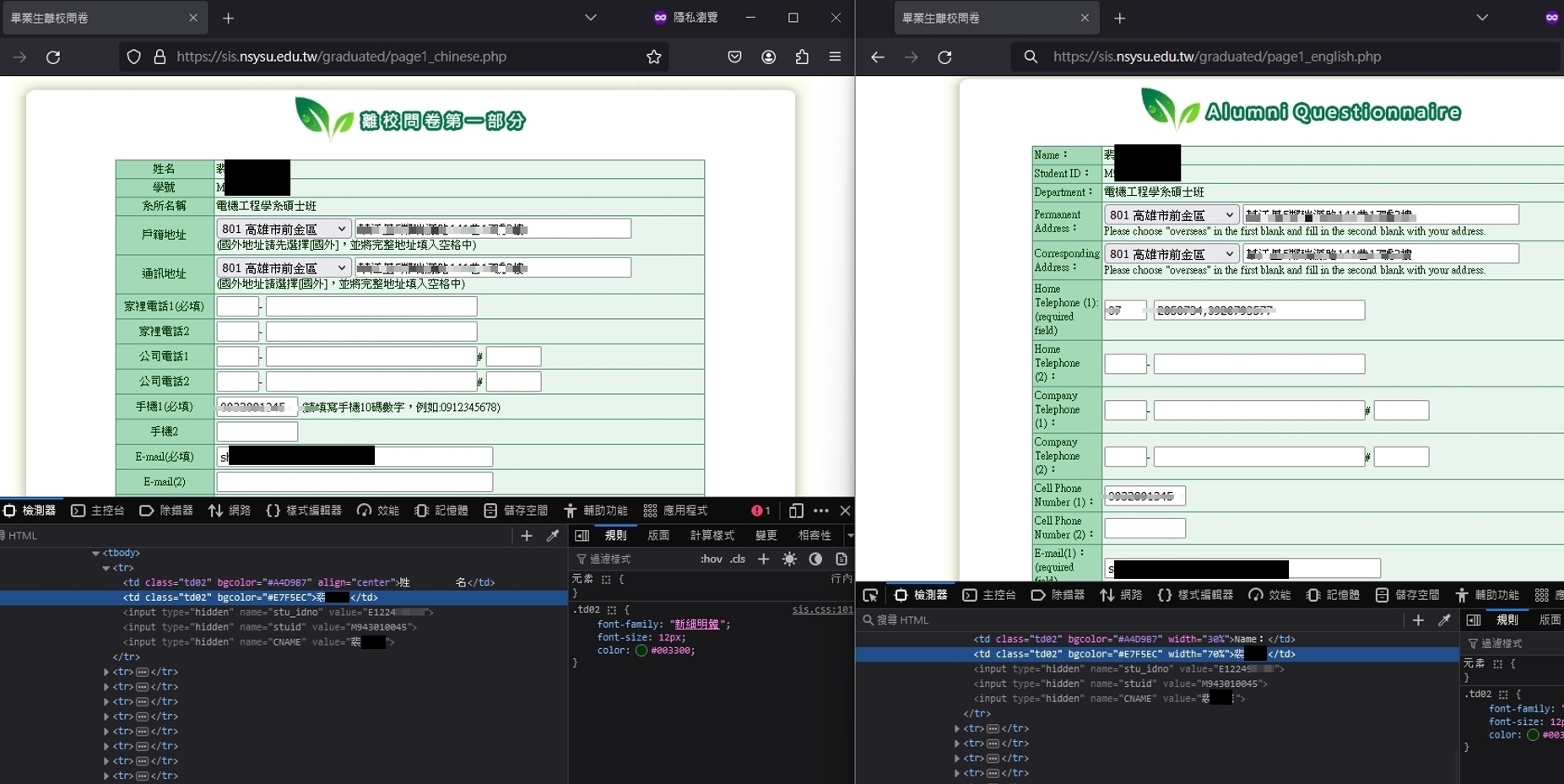
Task: Switch to 除錯器 tab in right devtools
Action: coord(1058,595)
